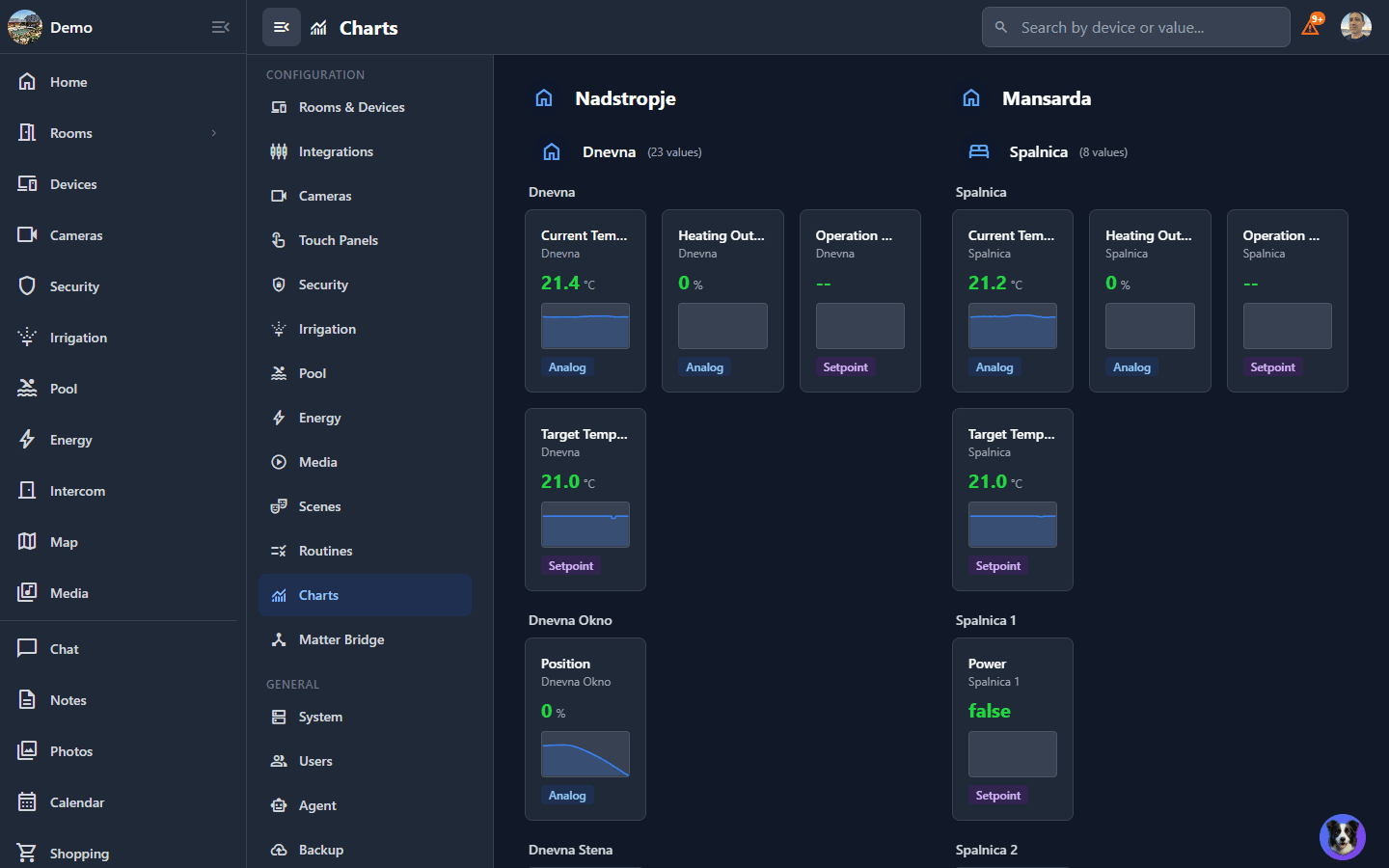Screen dimensions: 1389x868
Task: Collapse the configuration panel
Action: (281, 26)
